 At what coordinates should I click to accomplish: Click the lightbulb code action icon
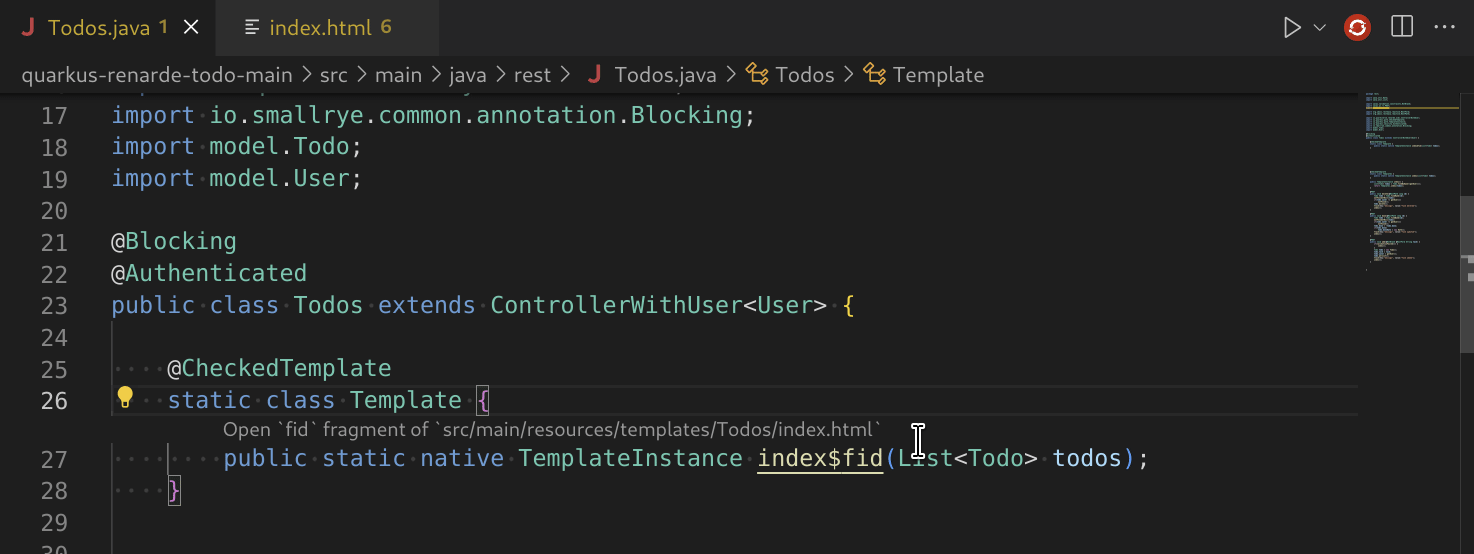125,398
